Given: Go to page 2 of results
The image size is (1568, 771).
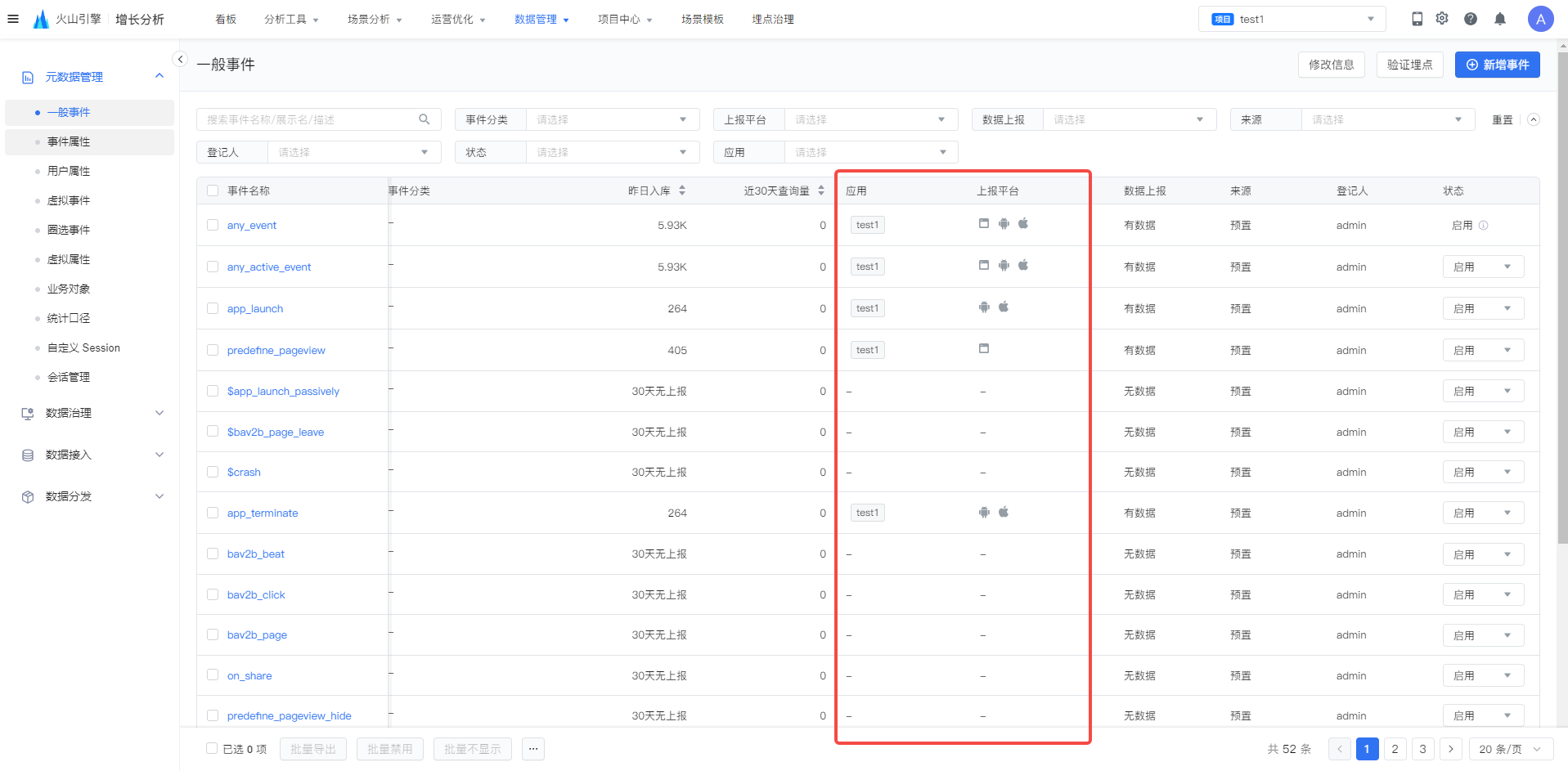Looking at the screenshot, I should tap(1395, 749).
